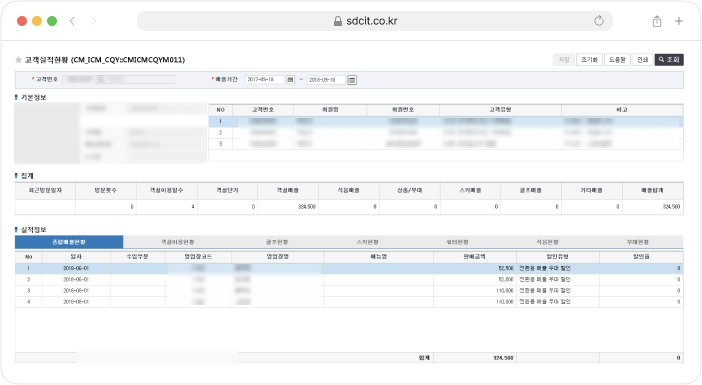Screen dimensions: 702x385
Task: Switch to the 부대현황 tab
Action: (638, 242)
